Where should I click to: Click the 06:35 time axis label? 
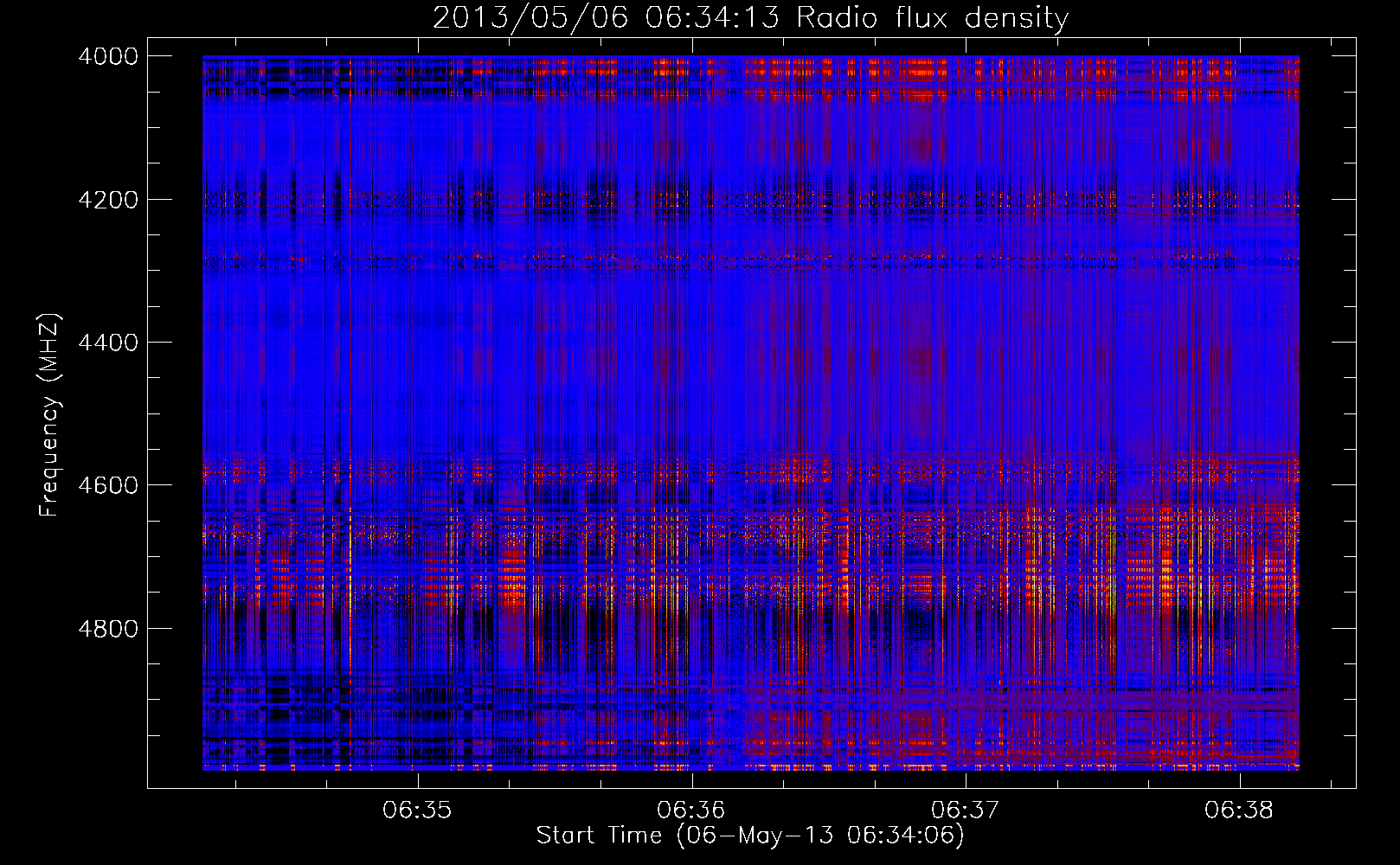coord(417,810)
